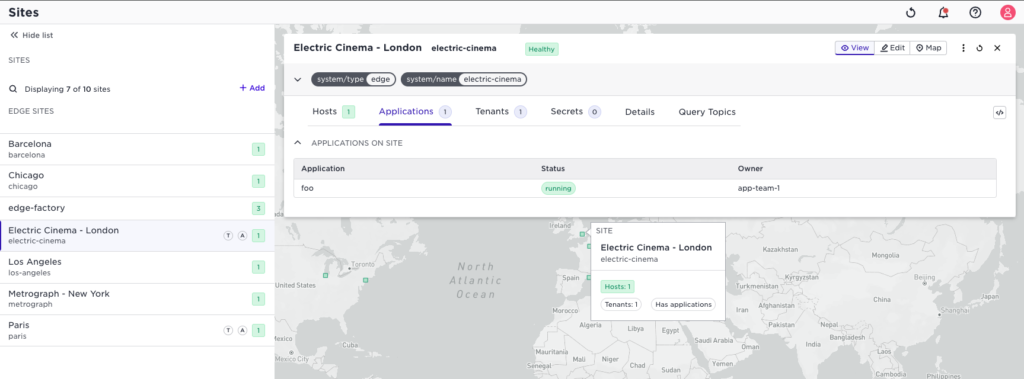Screen dimensions: 1024x379
Task: Click the Chicago site marker on map
Action: (x=326, y=276)
